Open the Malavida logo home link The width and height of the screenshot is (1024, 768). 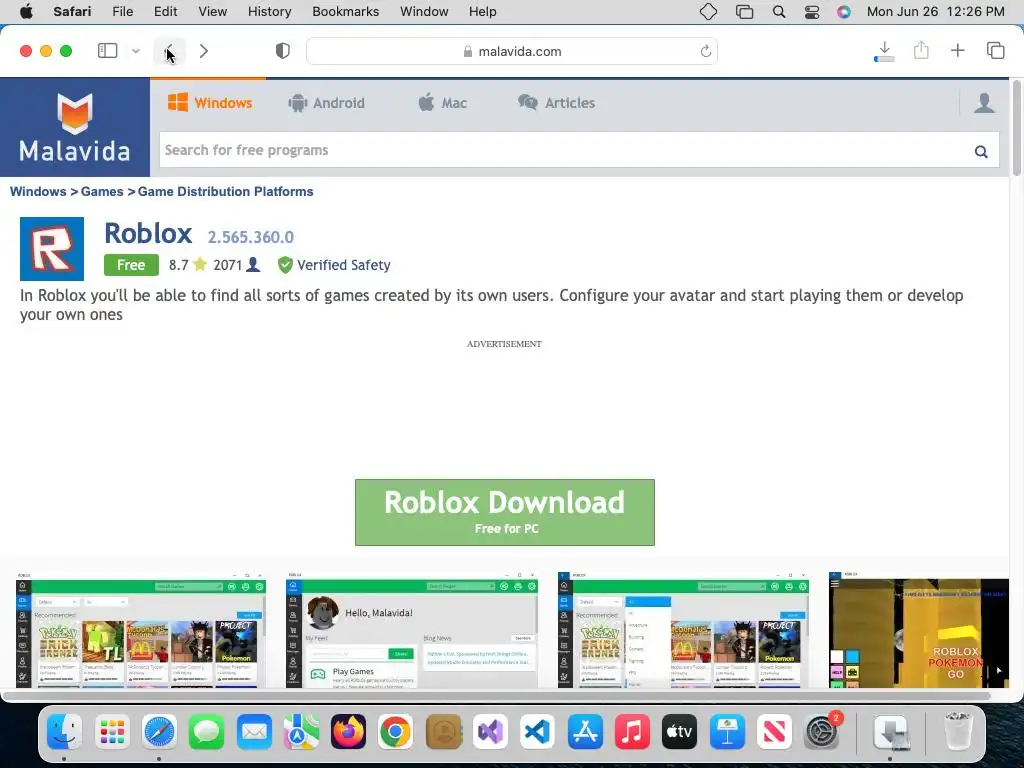[74, 127]
